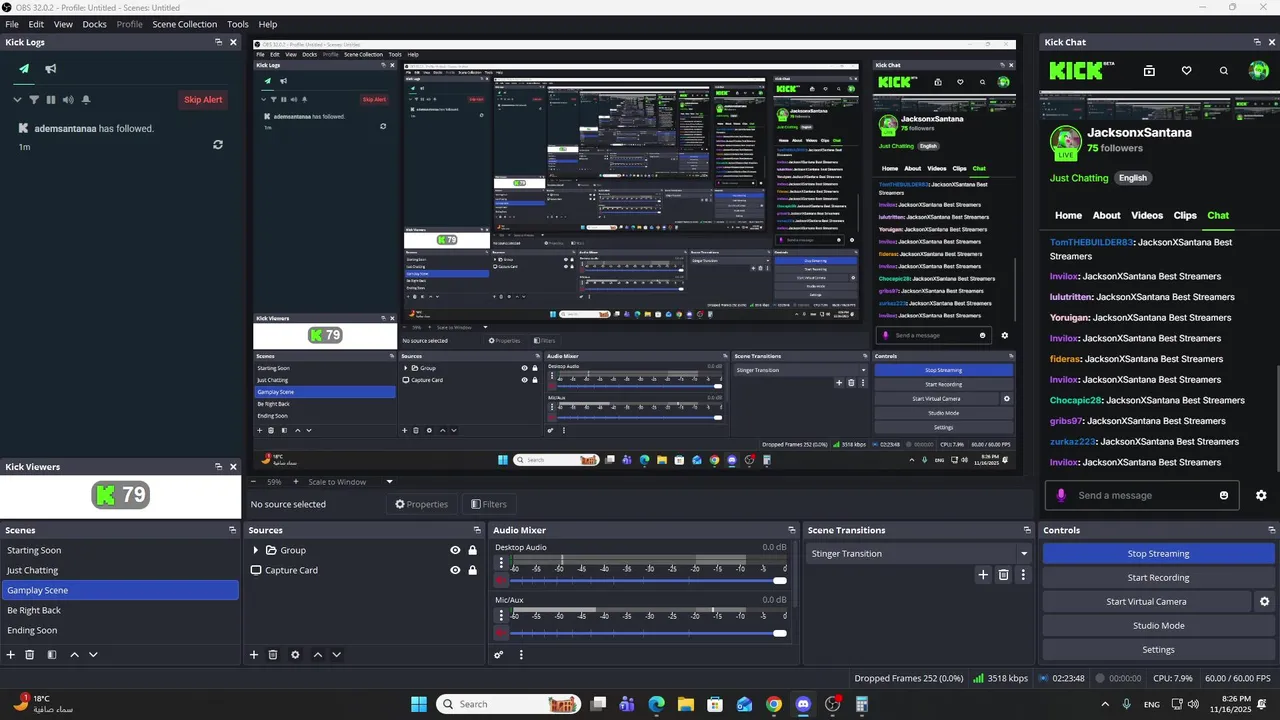Remove scene transition with trash icon
The width and height of the screenshot is (1280, 720).
1003,575
